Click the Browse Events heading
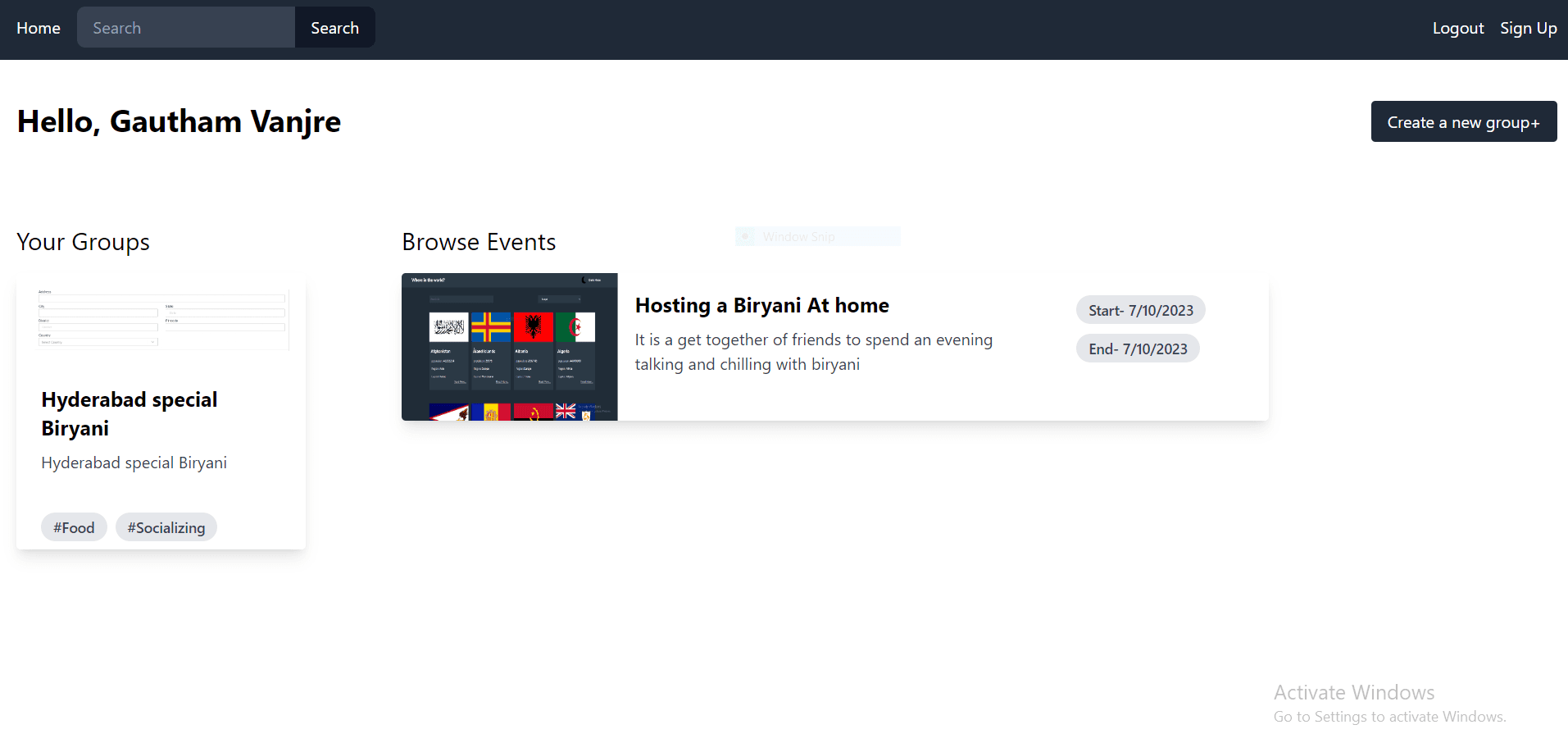This screenshot has width=1568, height=752. [x=479, y=242]
